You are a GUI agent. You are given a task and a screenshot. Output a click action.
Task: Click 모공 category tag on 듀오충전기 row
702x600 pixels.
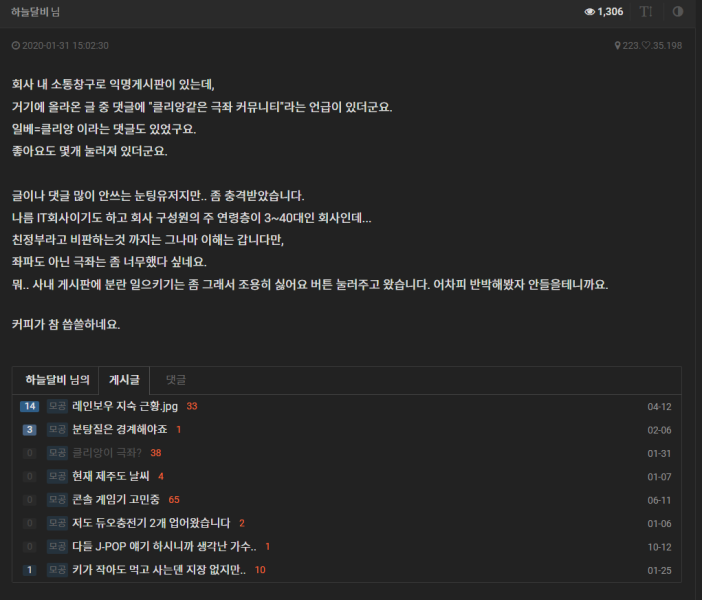pos(57,523)
